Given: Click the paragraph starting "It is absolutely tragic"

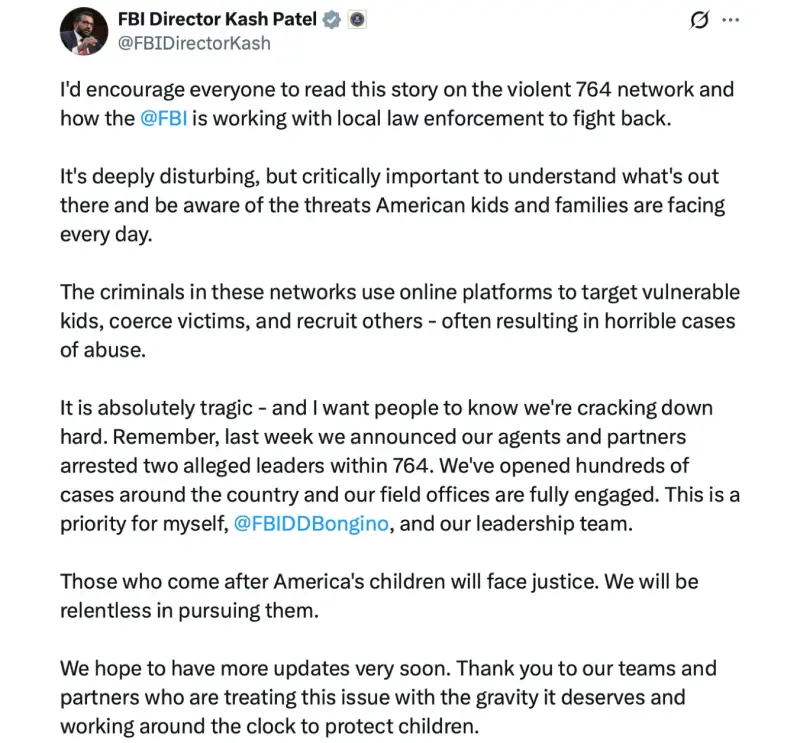Looking at the screenshot, I should (x=398, y=467).
